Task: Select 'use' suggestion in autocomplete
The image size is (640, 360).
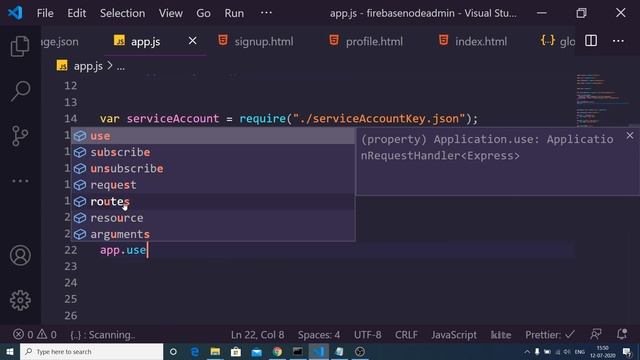Action: [x=213, y=136]
